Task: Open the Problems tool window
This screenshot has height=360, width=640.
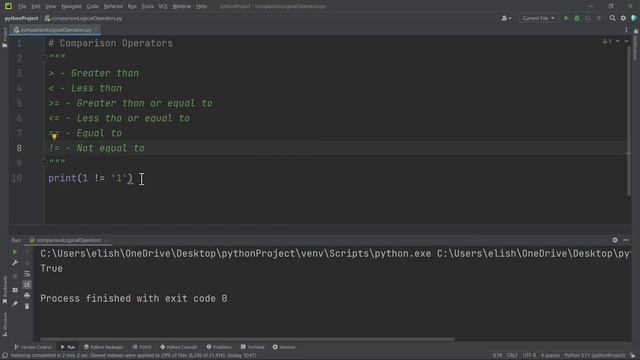Action: [x=219, y=347]
